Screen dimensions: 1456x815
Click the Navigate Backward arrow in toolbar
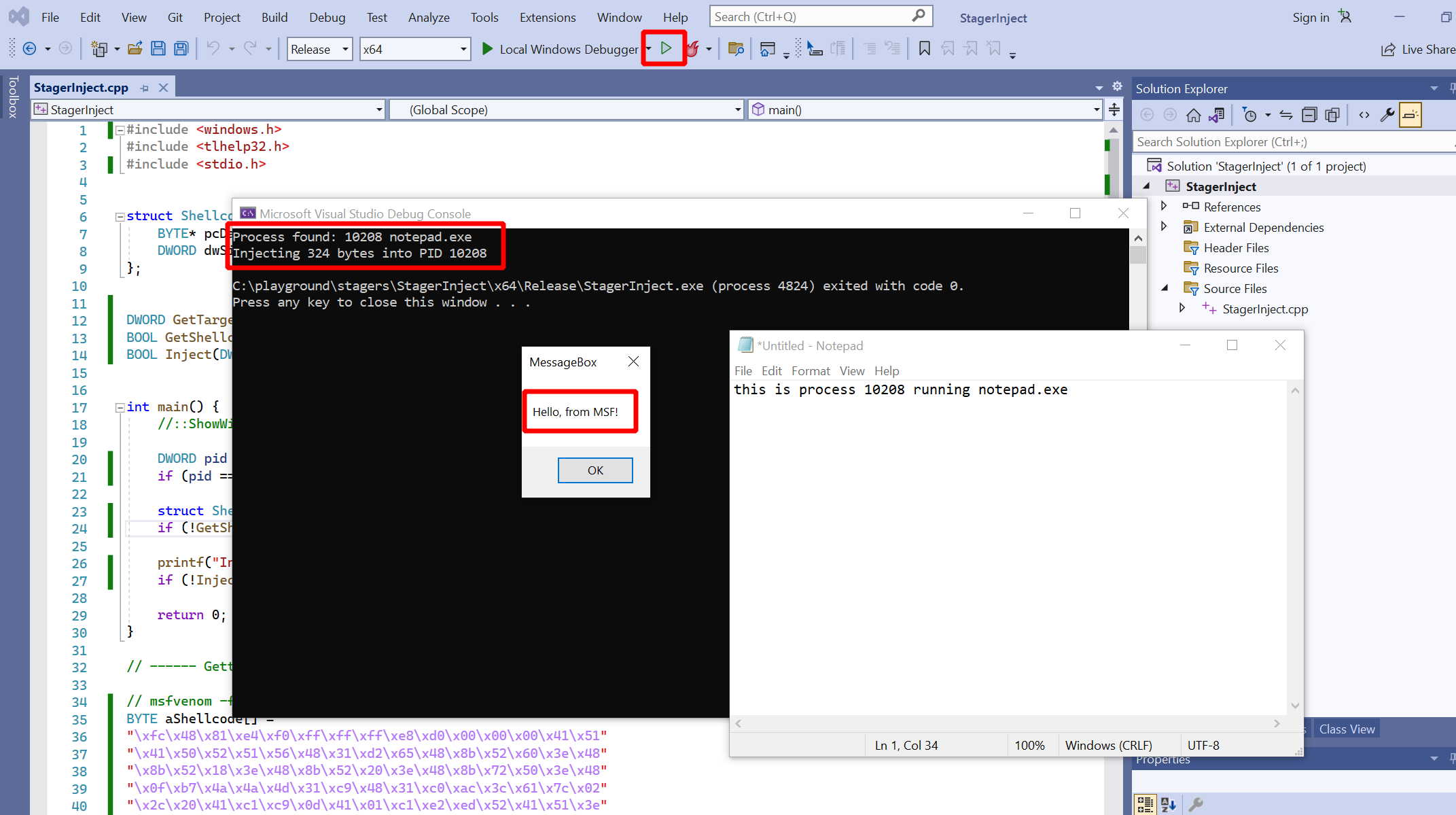click(29, 49)
